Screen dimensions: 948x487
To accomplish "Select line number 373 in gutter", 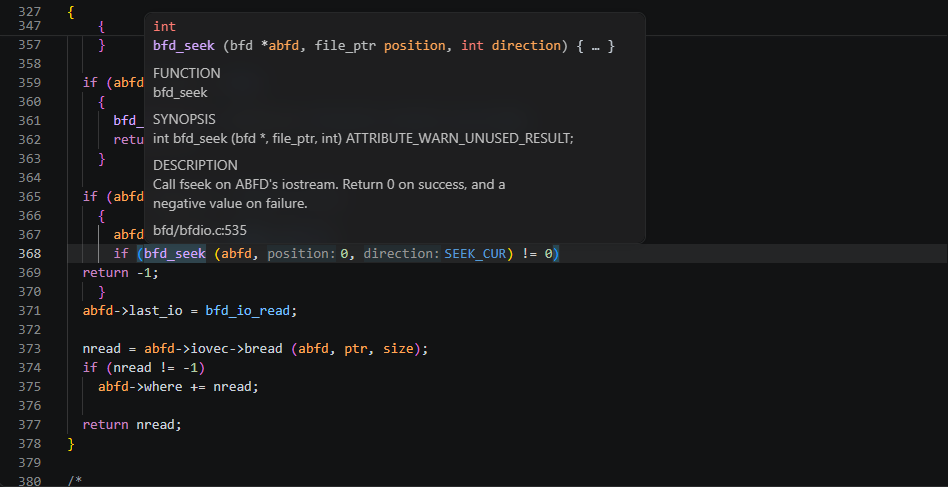I will click(30, 349).
